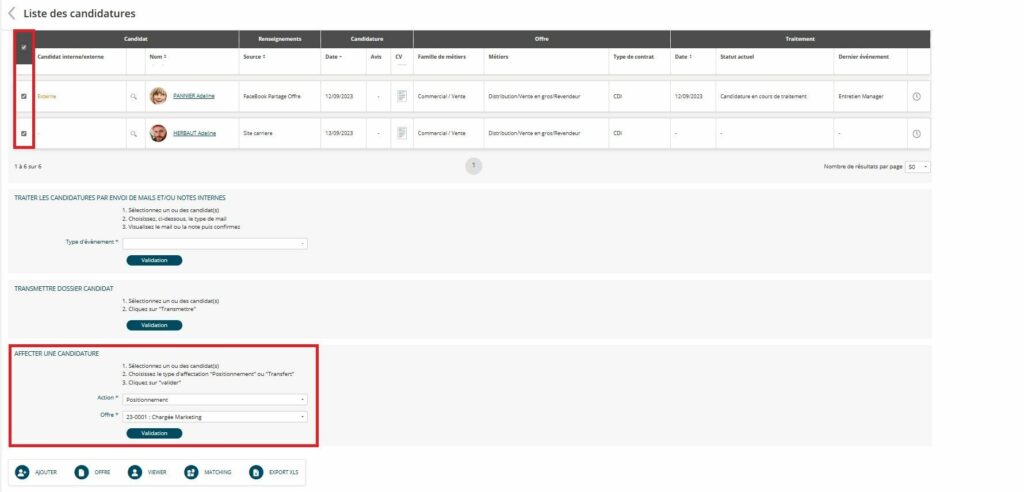1024x492 pixels.
Task: Uncheck the checkbox for PANNIER Adeline row
Action: click(24, 97)
